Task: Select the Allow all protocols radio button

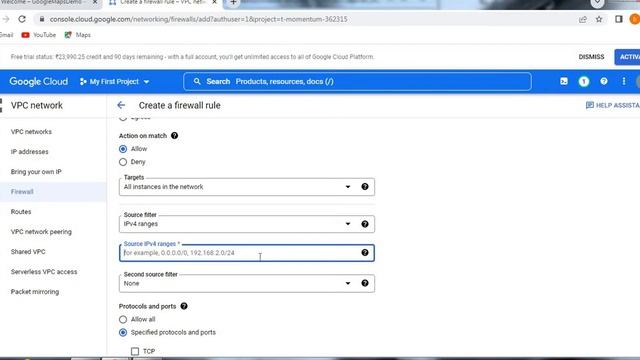Action: tap(123, 320)
